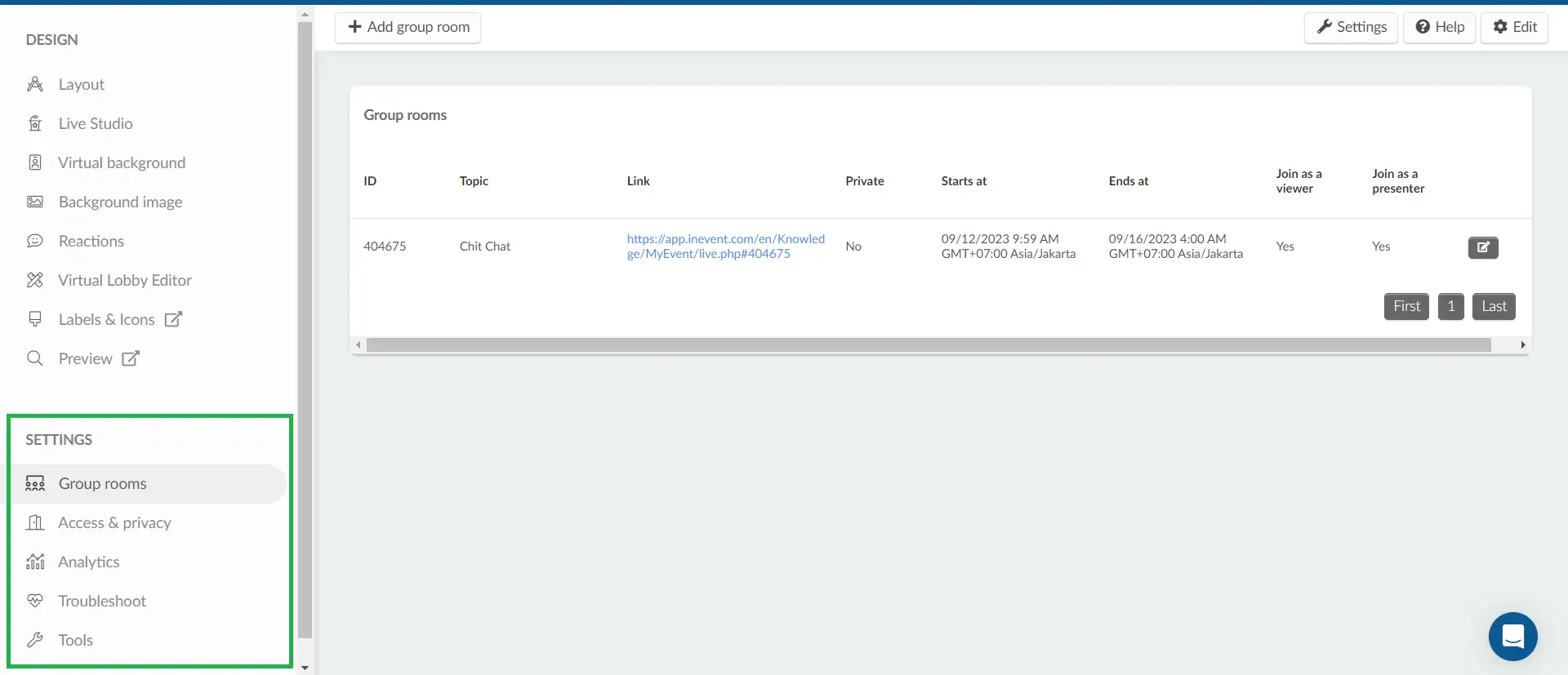1568x675 pixels.
Task: Click the table horizontal scrollbar
Action: tap(929, 345)
